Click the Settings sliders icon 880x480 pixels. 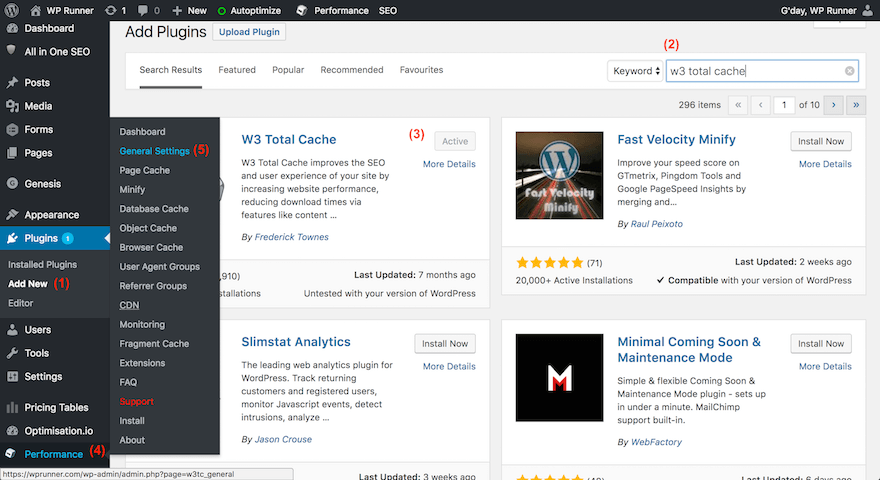point(12,377)
